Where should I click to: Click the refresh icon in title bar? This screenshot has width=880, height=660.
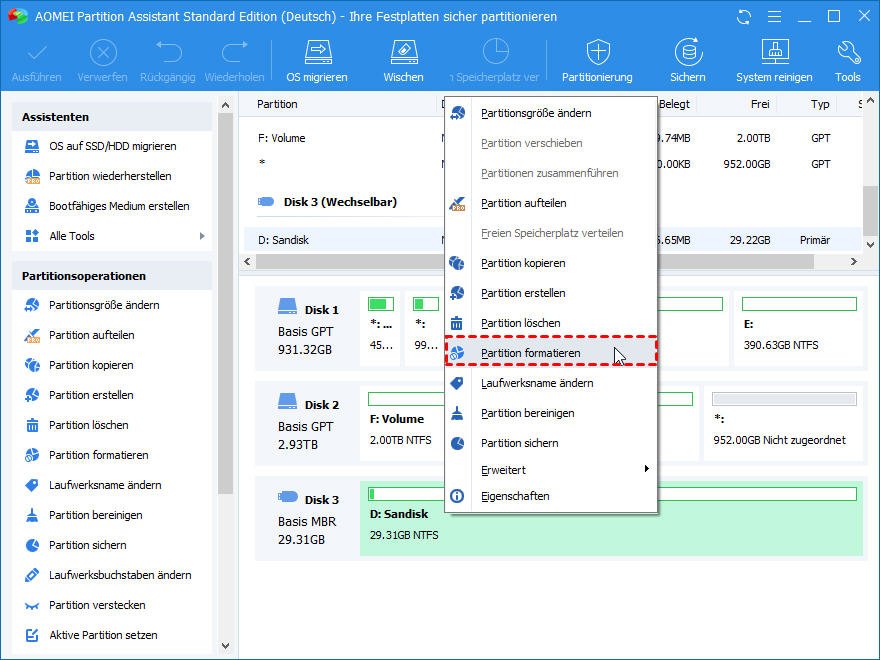coord(744,17)
